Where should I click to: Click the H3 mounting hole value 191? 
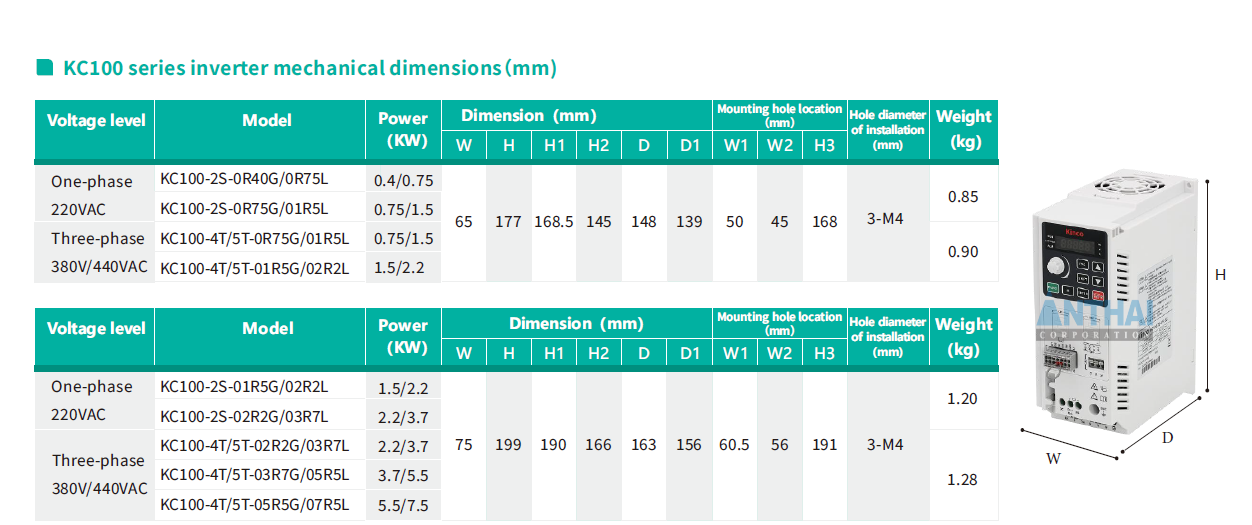[825, 445]
